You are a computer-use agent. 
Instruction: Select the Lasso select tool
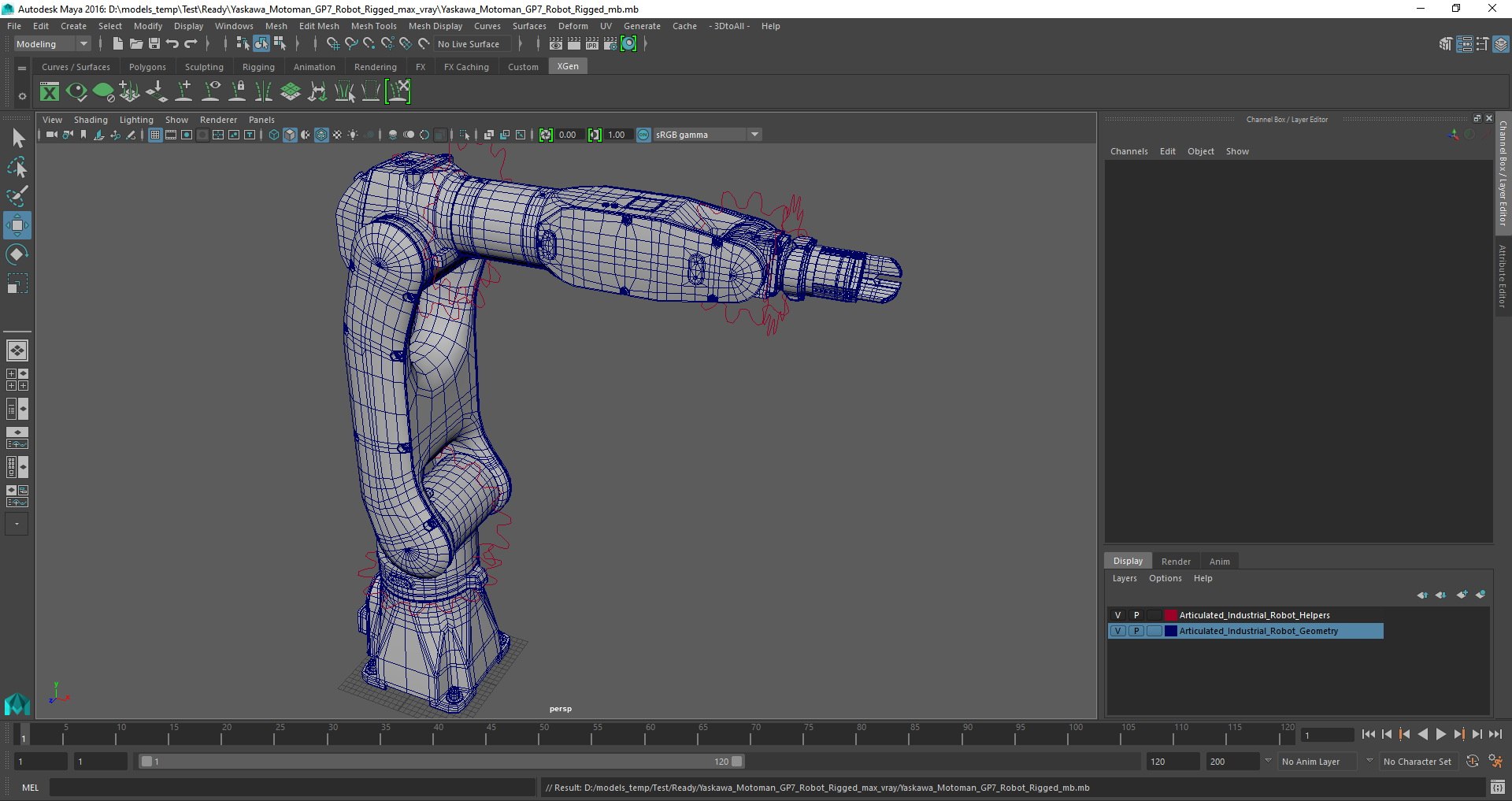(17, 168)
